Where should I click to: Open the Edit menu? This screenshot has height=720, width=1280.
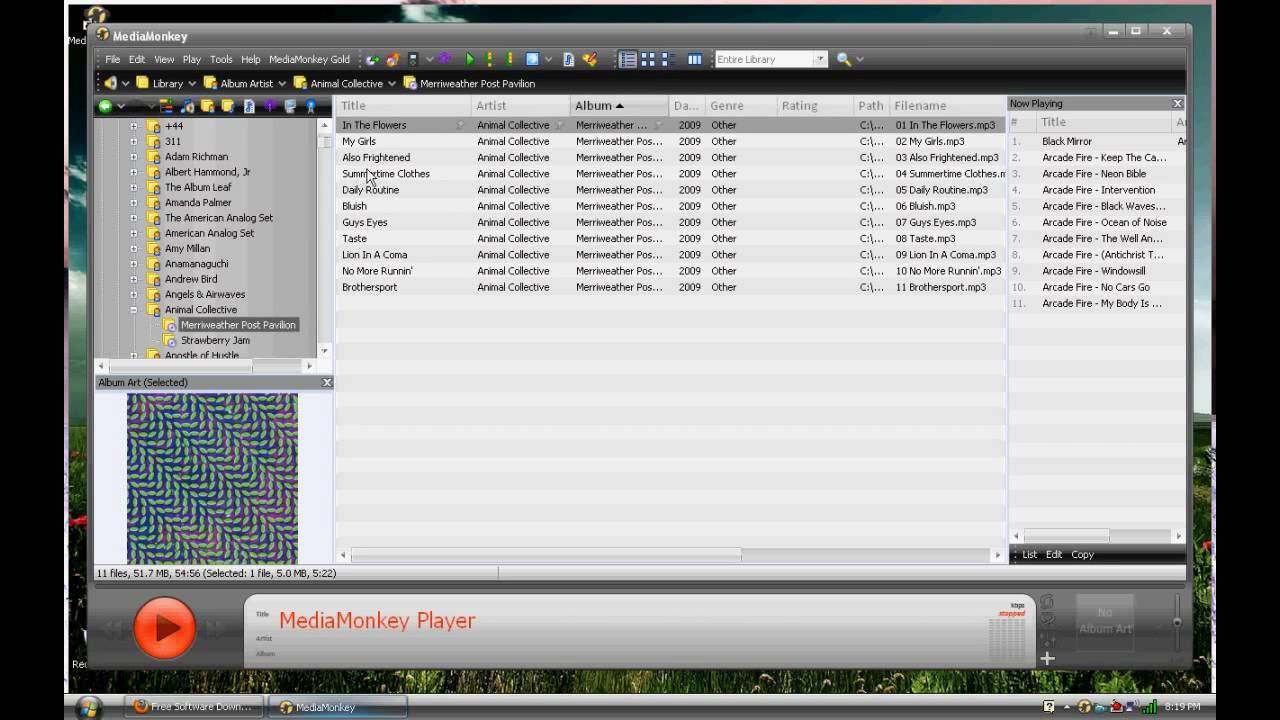(x=137, y=60)
